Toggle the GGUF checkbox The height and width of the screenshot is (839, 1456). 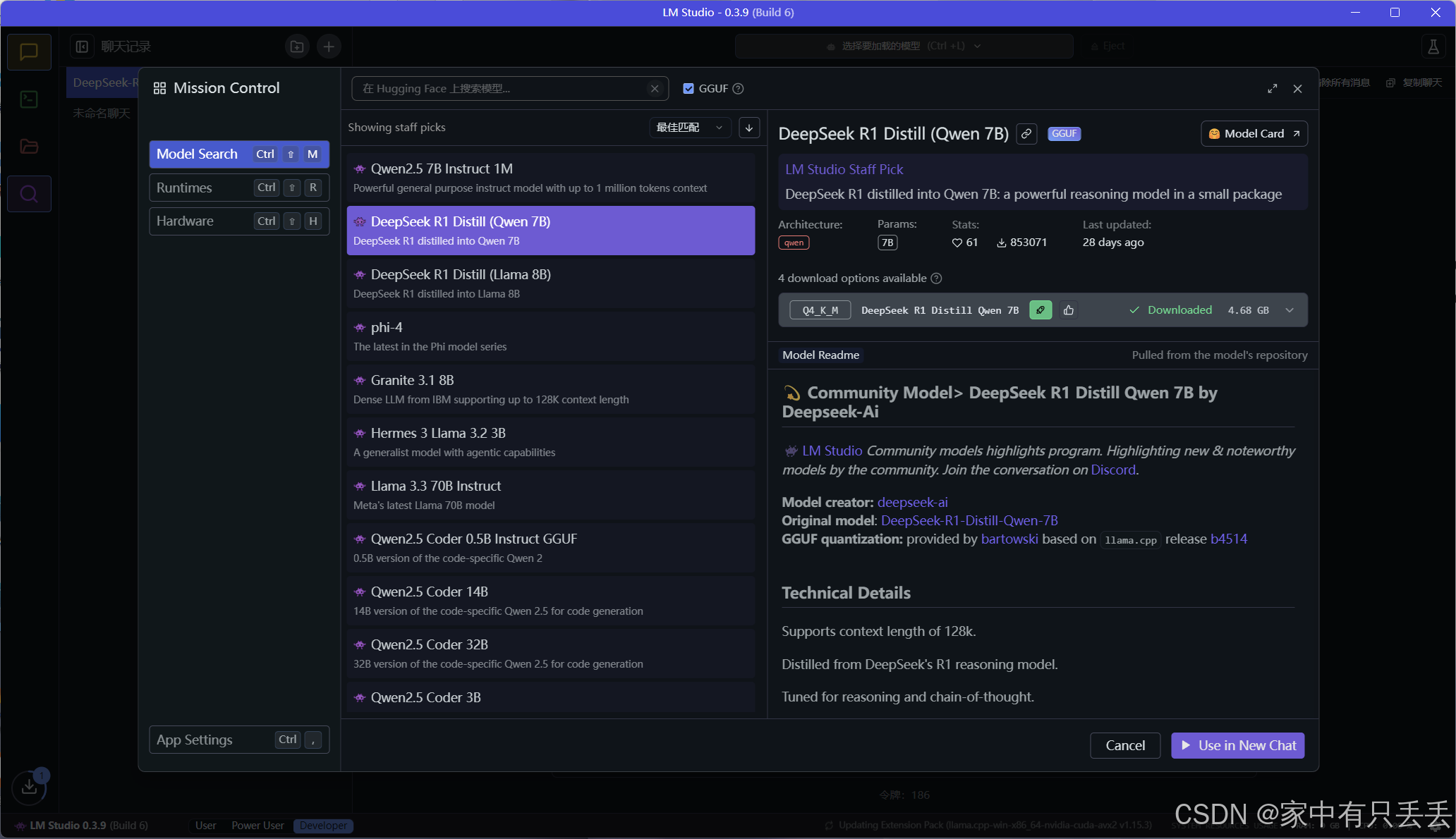(x=688, y=89)
